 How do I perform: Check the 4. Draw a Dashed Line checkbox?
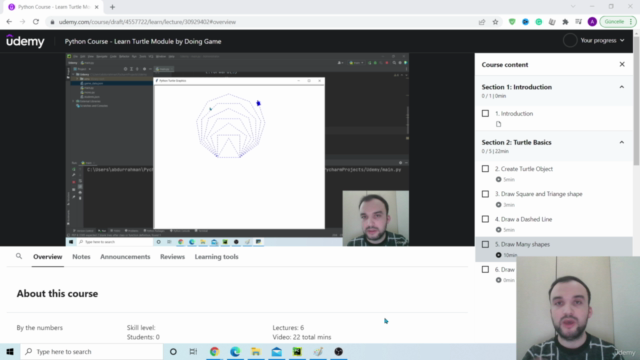pyautogui.click(x=485, y=219)
